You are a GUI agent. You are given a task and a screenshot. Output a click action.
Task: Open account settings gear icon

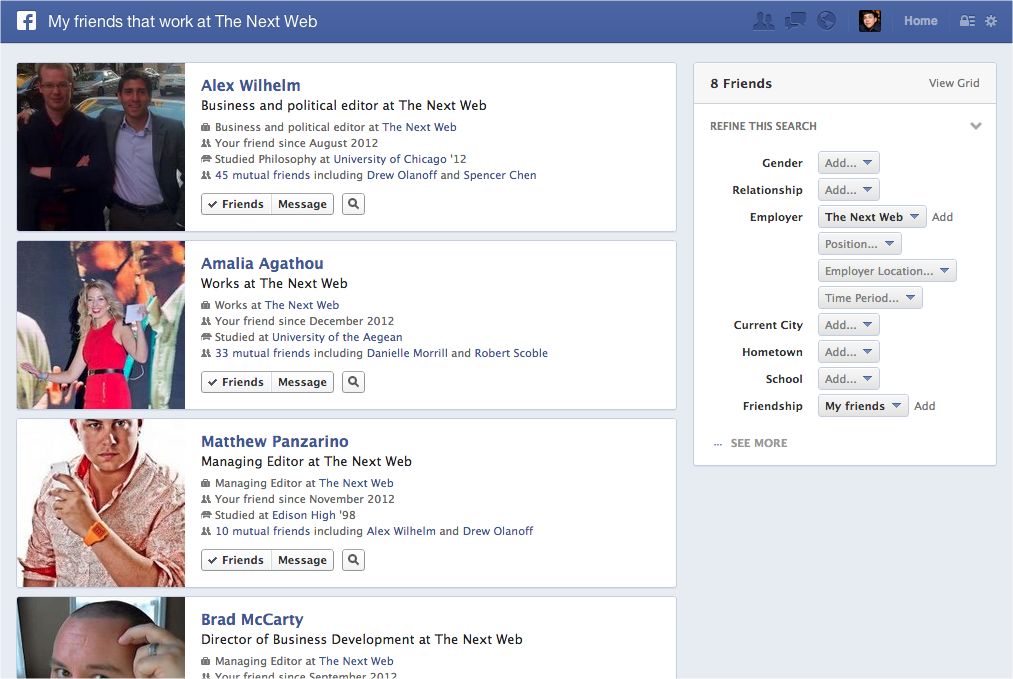[x=991, y=21]
